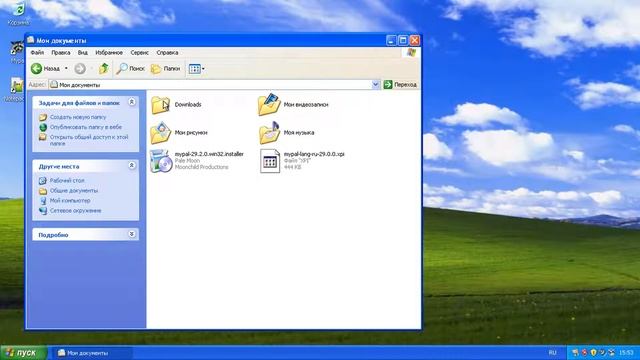The width and height of the screenshot is (640, 360).
Task: Click the globe publish-folder icon
Action: pos(43,127)
